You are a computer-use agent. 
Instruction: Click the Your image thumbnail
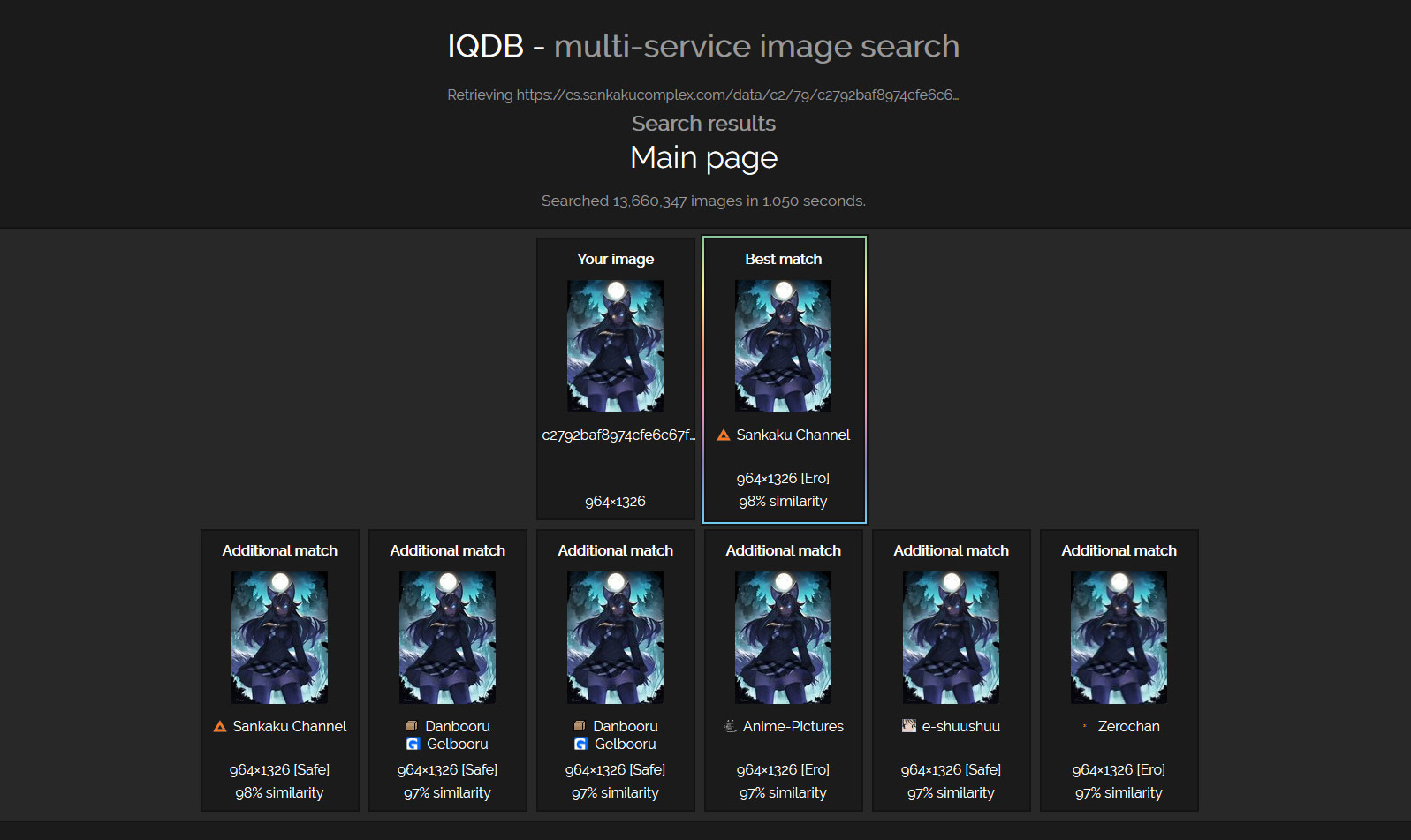click(615, 346)
